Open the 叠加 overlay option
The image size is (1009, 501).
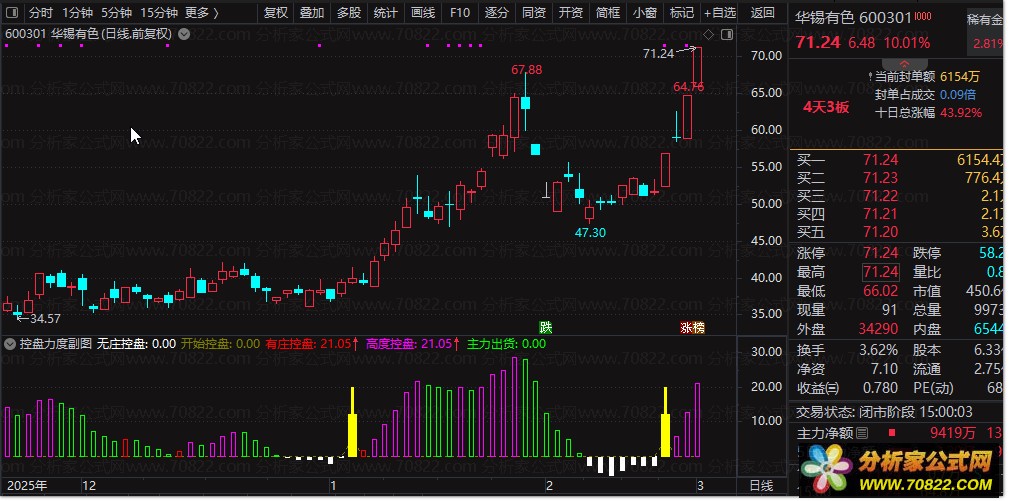[x=312, y=12]
